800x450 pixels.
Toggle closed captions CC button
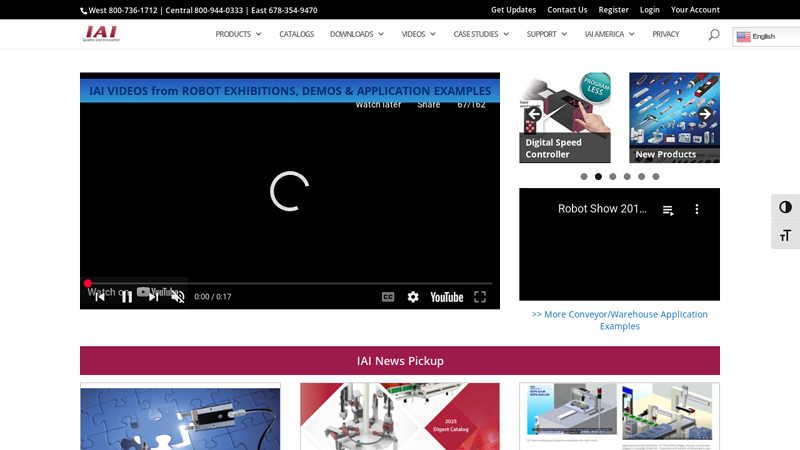click(x=388, y=297)
